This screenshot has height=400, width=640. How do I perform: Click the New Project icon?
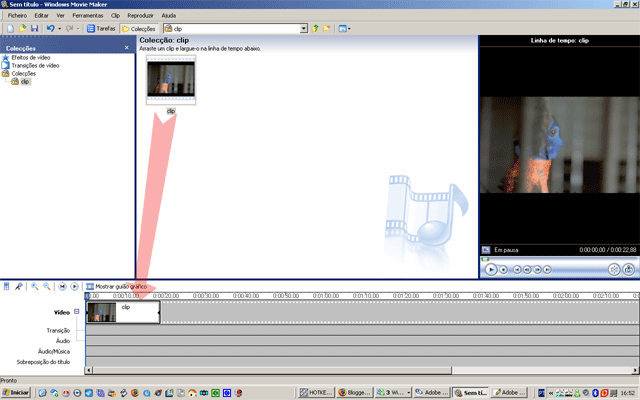(x=11, y=29)
